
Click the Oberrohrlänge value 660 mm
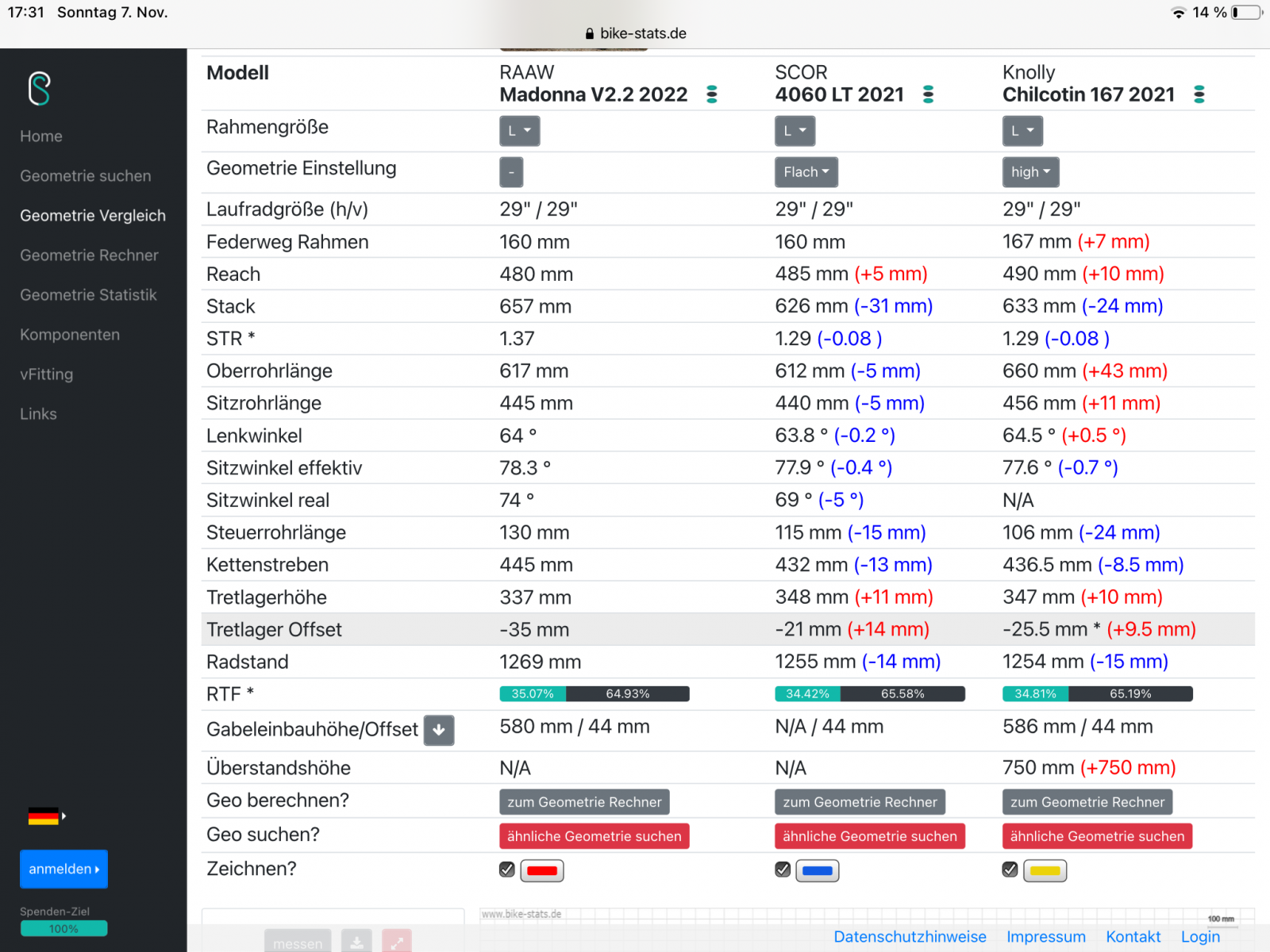point(1039,371)
